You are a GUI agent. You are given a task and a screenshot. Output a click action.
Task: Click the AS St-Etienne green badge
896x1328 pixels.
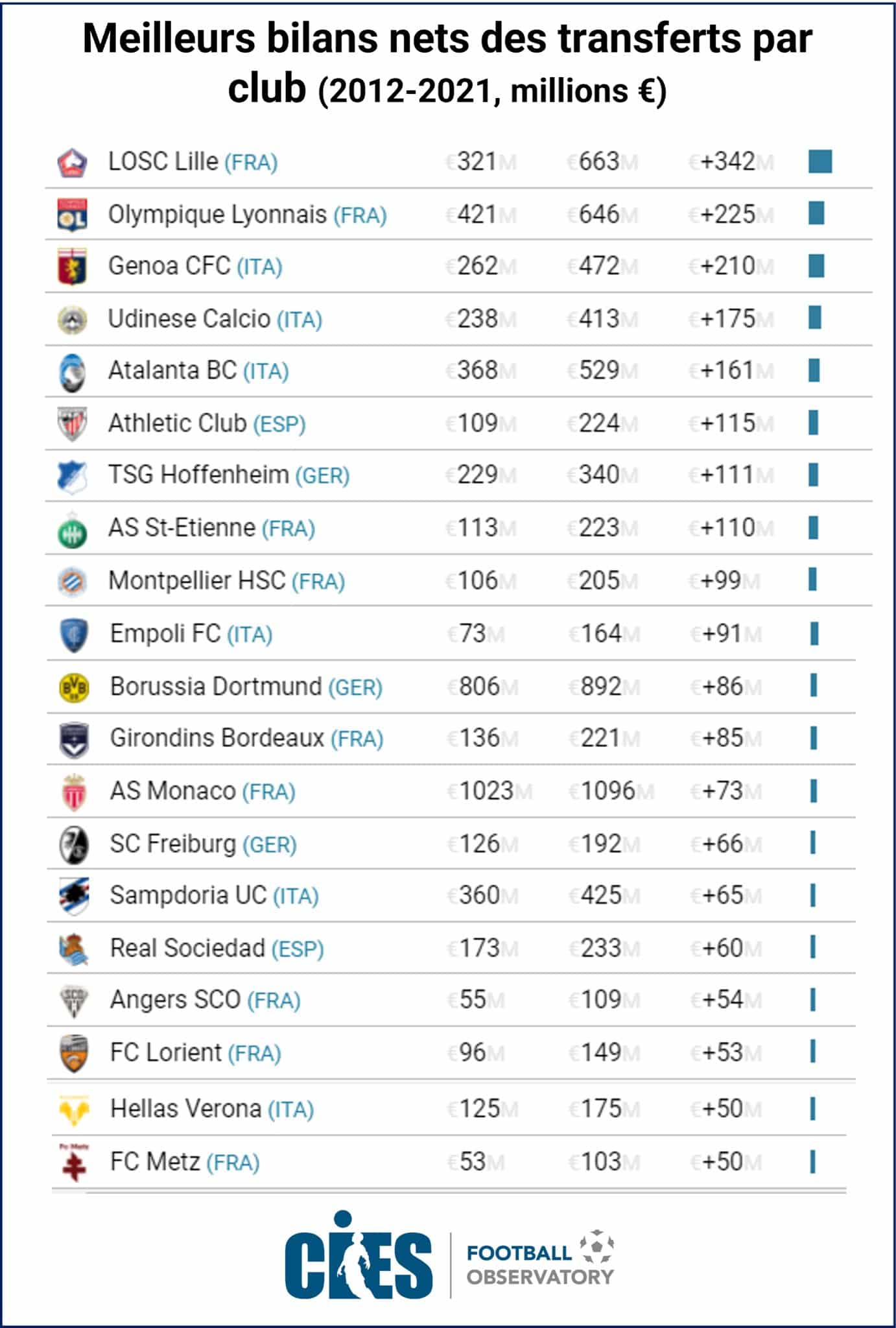[x=72, y=530]
